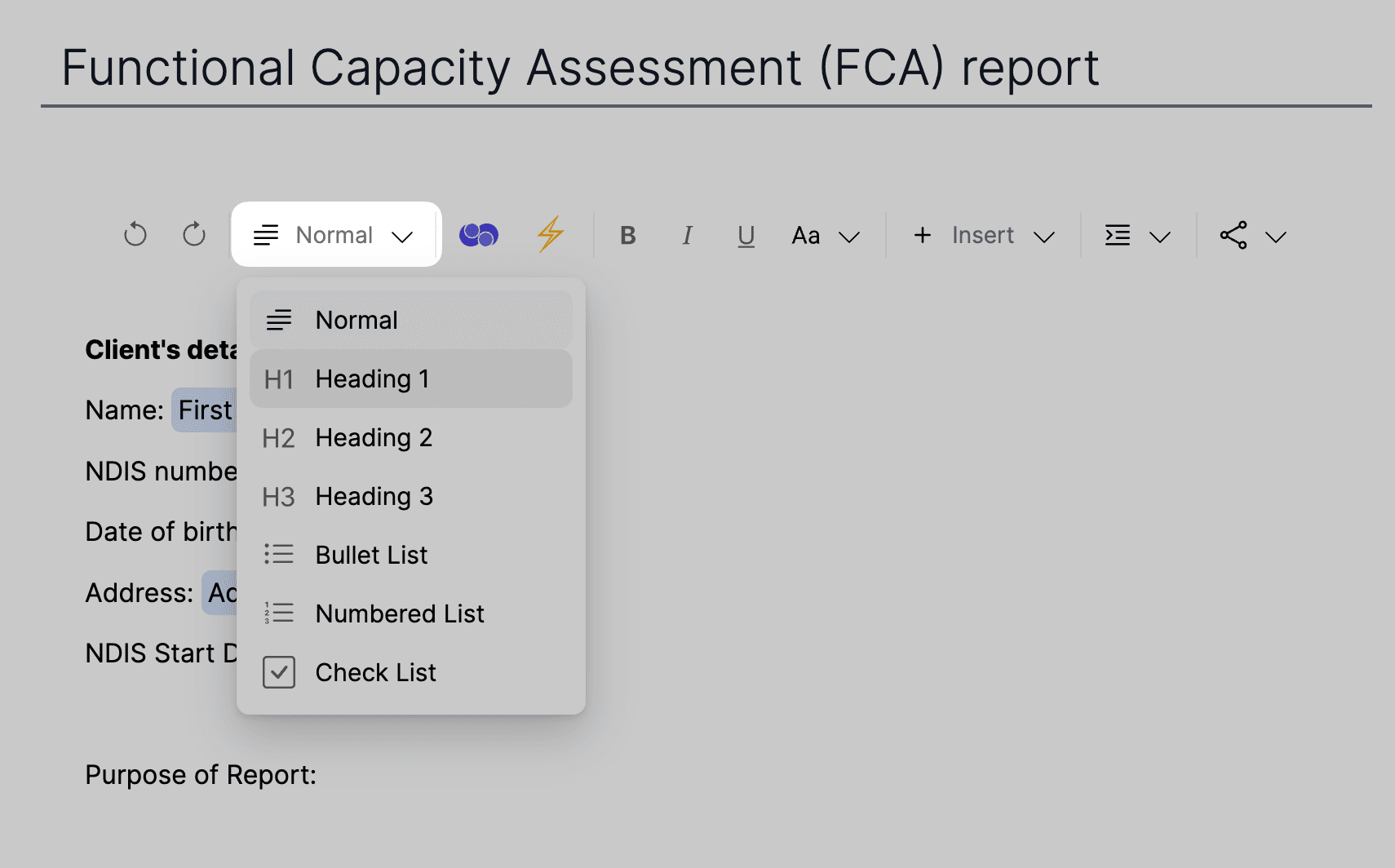Image resolution: width=1395 pixels, height=868 pixels.
Task: Expand the Insert dropdown
Action: pos(1045,237)
